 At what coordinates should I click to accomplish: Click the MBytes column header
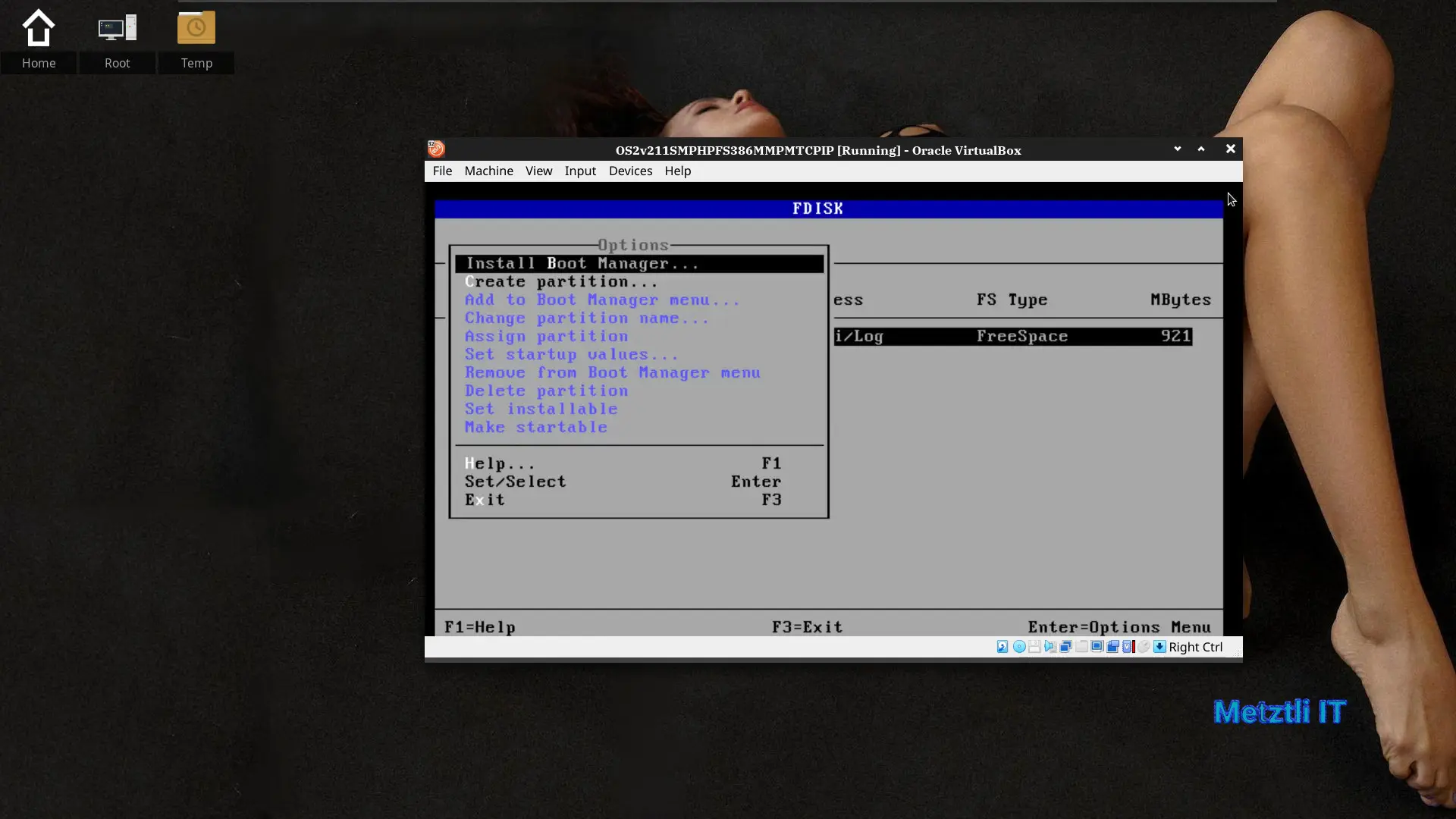1181,300
